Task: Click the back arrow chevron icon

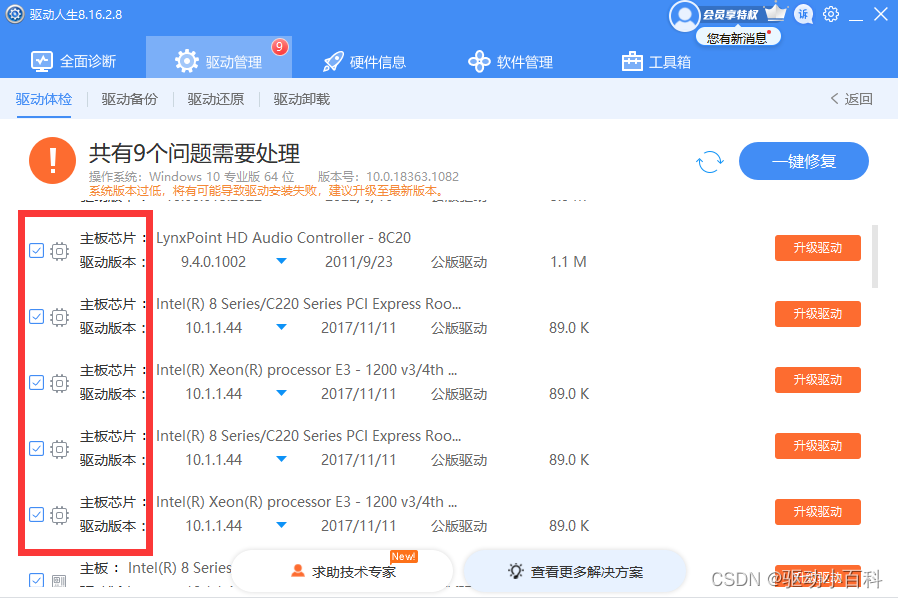Action: [x=834, y=99]
